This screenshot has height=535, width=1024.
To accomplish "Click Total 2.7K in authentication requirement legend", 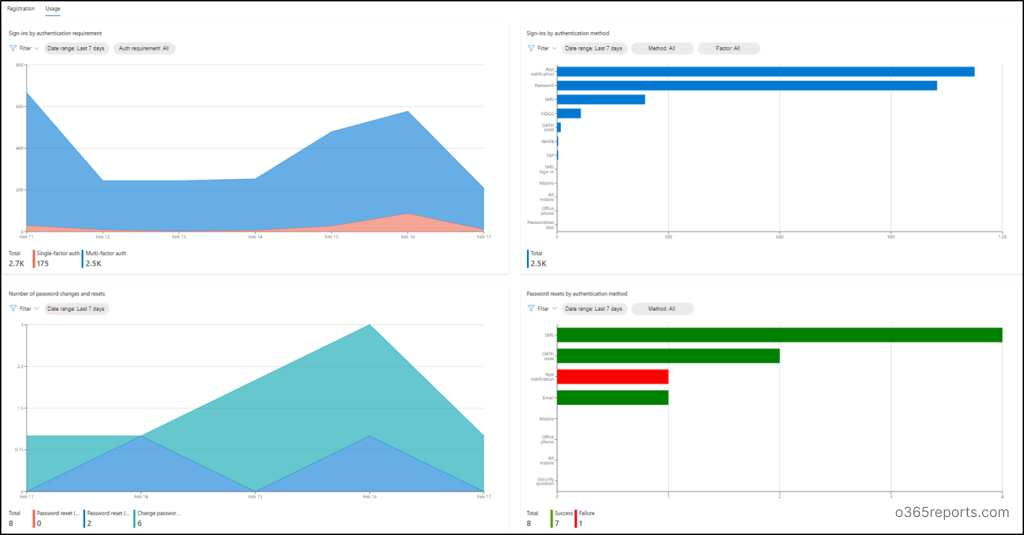I will 16,259.
